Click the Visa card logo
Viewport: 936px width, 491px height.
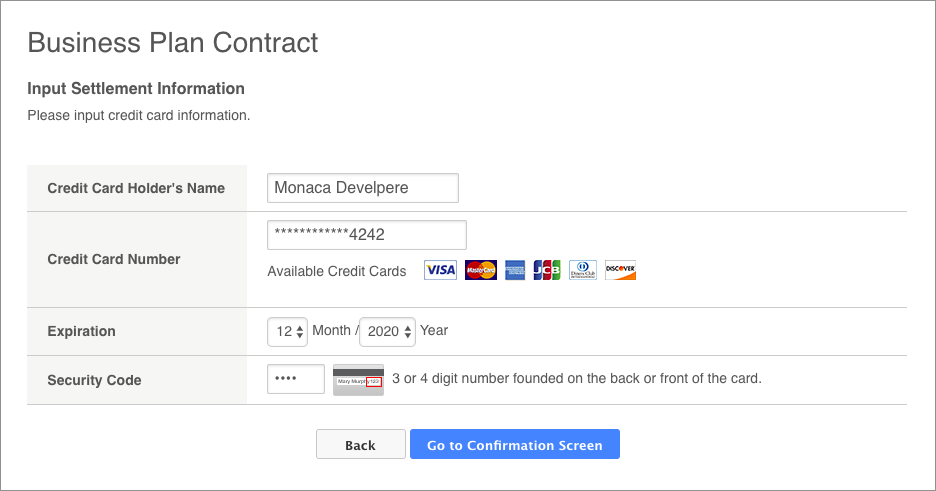click(441, 270)
